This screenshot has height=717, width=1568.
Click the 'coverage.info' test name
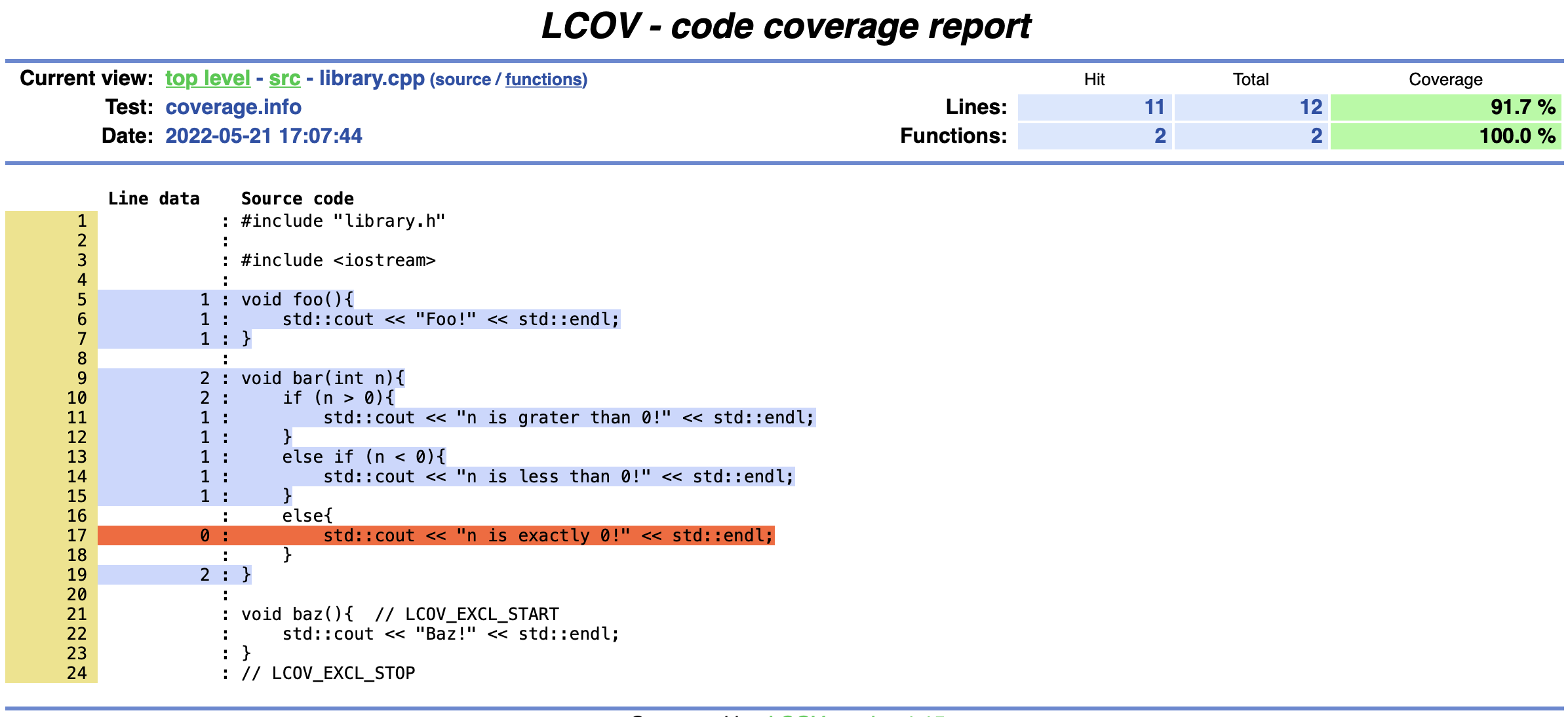point(233,107)
